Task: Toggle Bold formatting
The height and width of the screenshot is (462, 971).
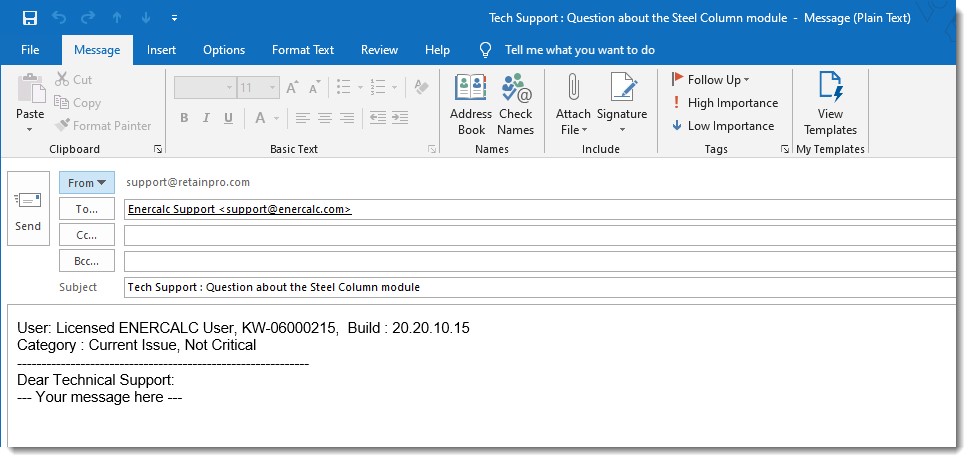Action: 184,118
